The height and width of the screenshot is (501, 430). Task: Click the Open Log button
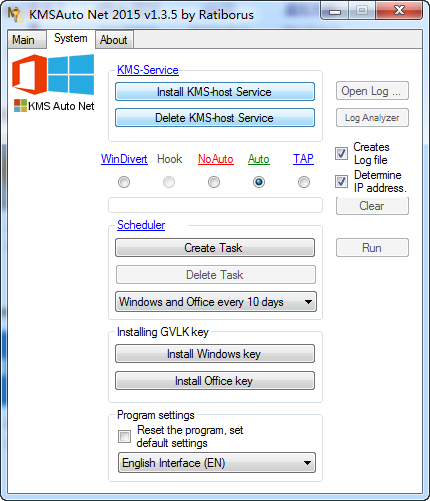[372, 91]
